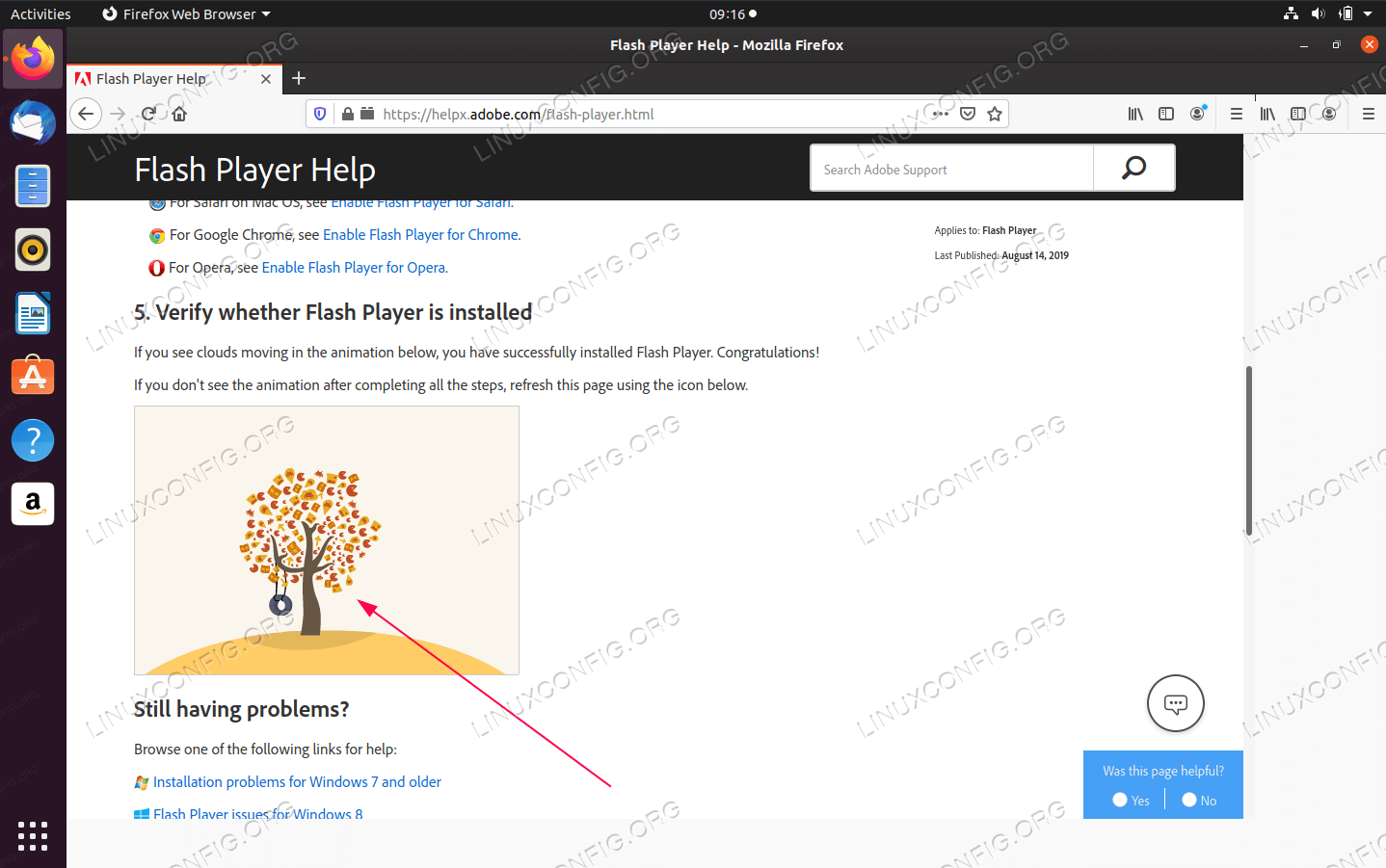Image resolution: width=1386 pixels, height=868 pixels.
Task: Open the chat feedback bubble
Action: point(1176,703)
